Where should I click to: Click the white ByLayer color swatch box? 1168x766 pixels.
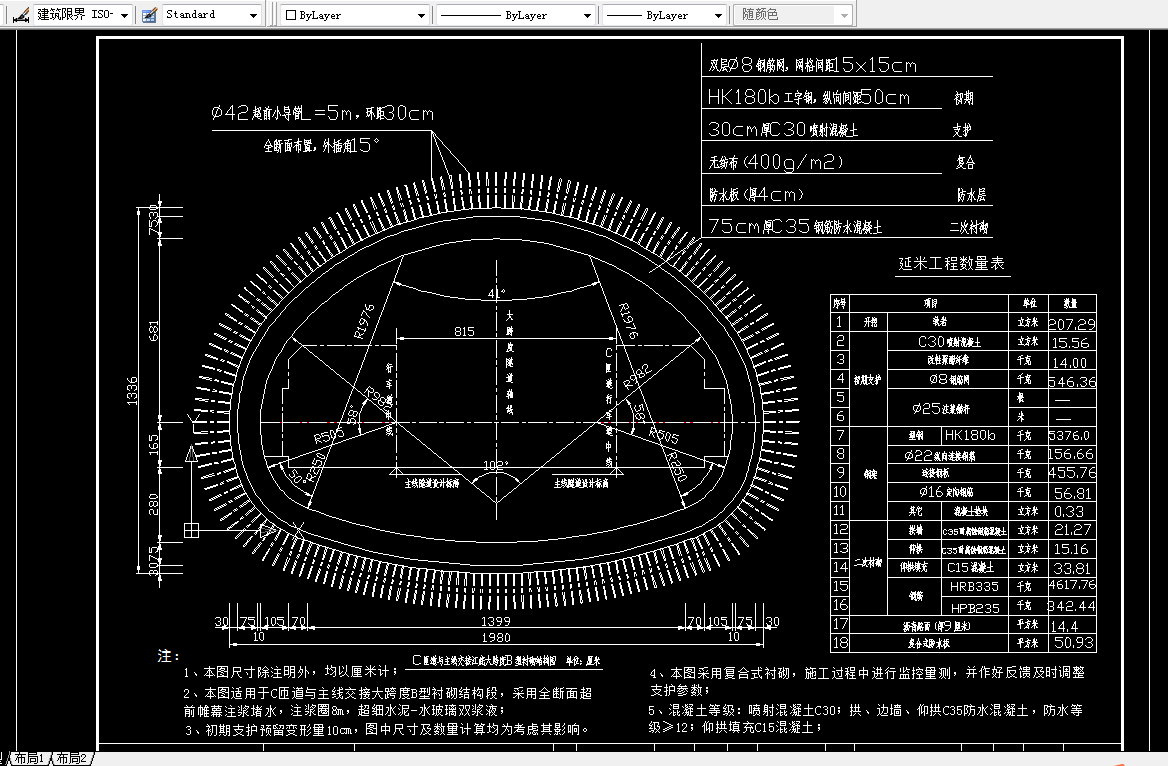click(x=291, y=15)
